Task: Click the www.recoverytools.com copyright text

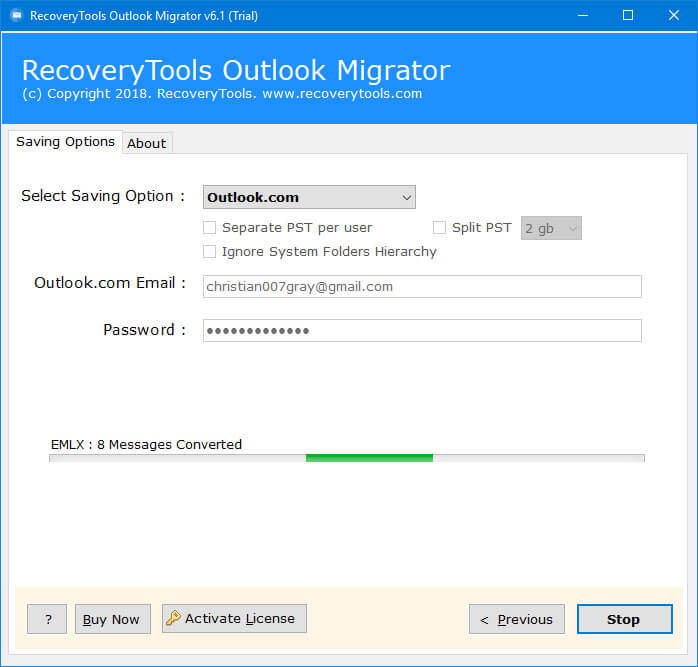Action: (x=342, y=94)
